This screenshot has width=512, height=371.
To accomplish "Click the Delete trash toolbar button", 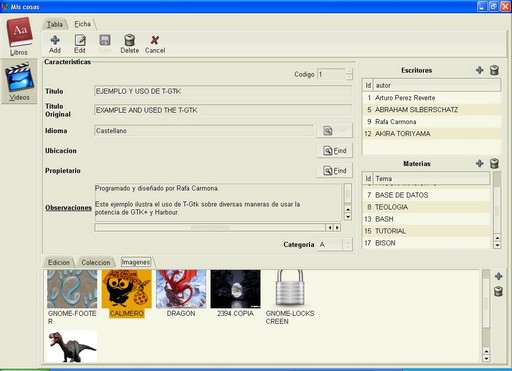I will 129,44.
